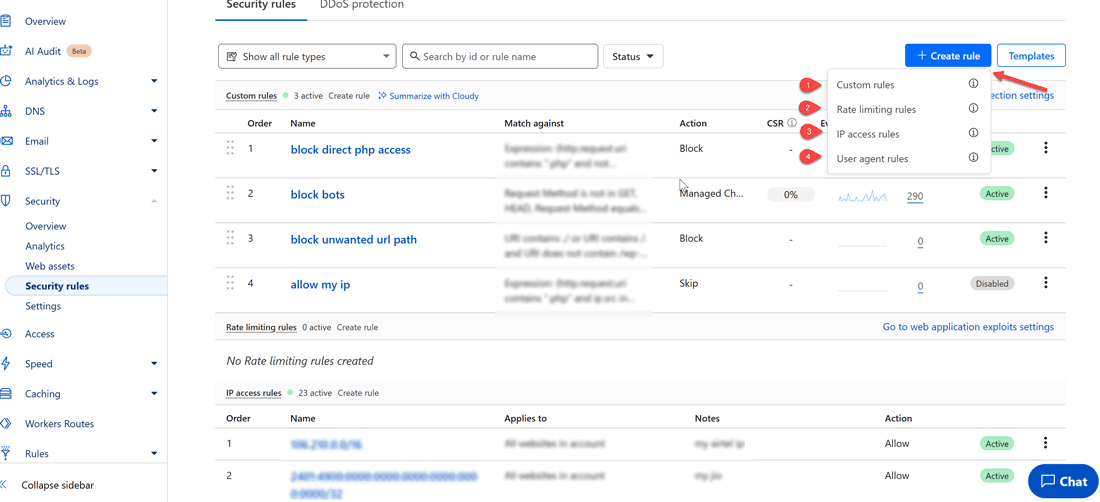This screenshot has height=502, width=1100.
Task: Expand the Speed menu arrow
Action: [x=154, y=364]
